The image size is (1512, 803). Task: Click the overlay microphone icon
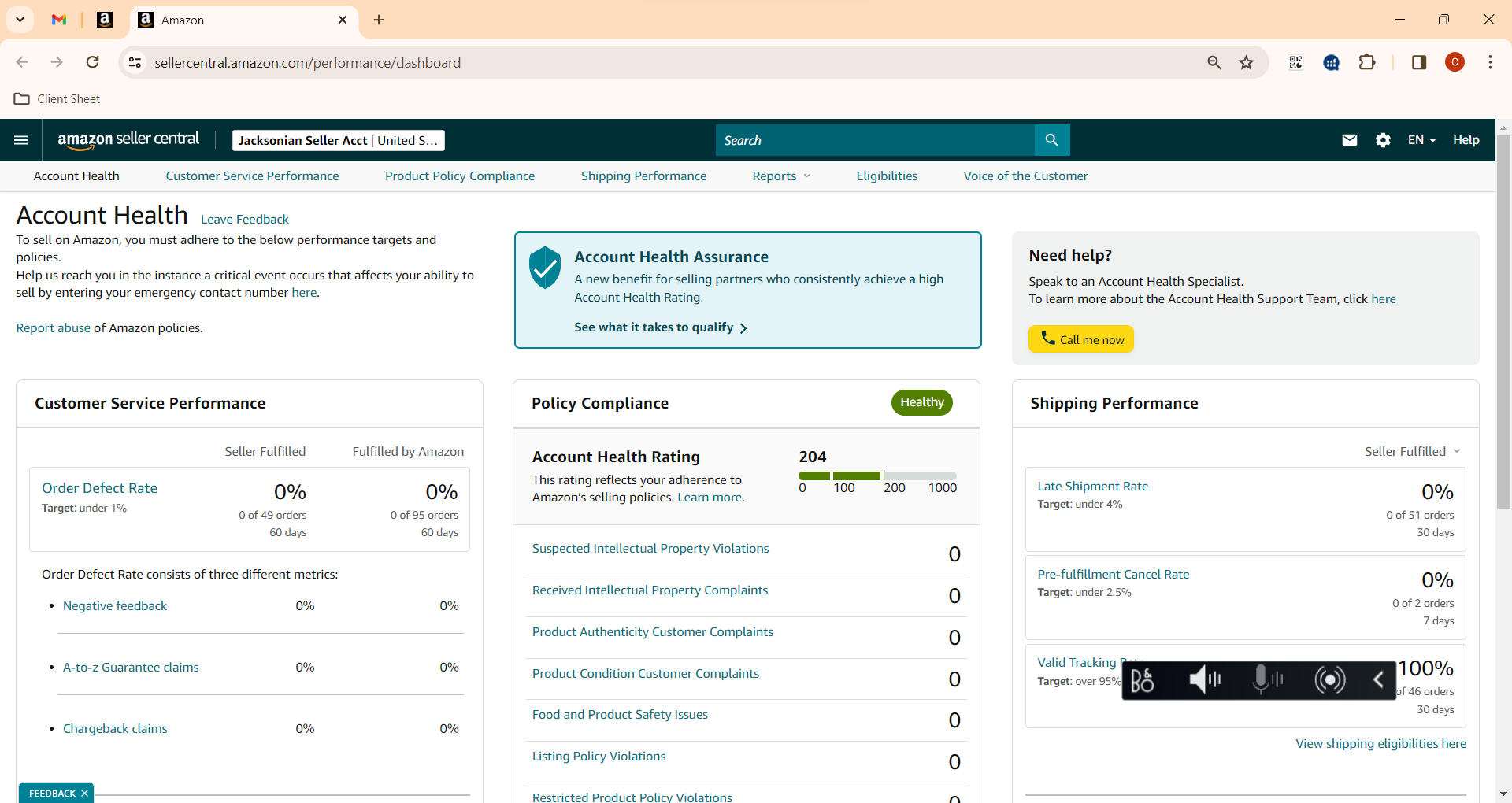(x=1267, y=679)
